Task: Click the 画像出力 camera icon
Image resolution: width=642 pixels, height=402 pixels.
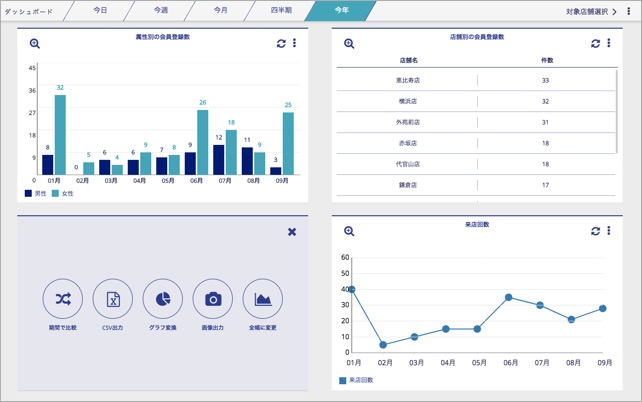Action: [212, 299]
